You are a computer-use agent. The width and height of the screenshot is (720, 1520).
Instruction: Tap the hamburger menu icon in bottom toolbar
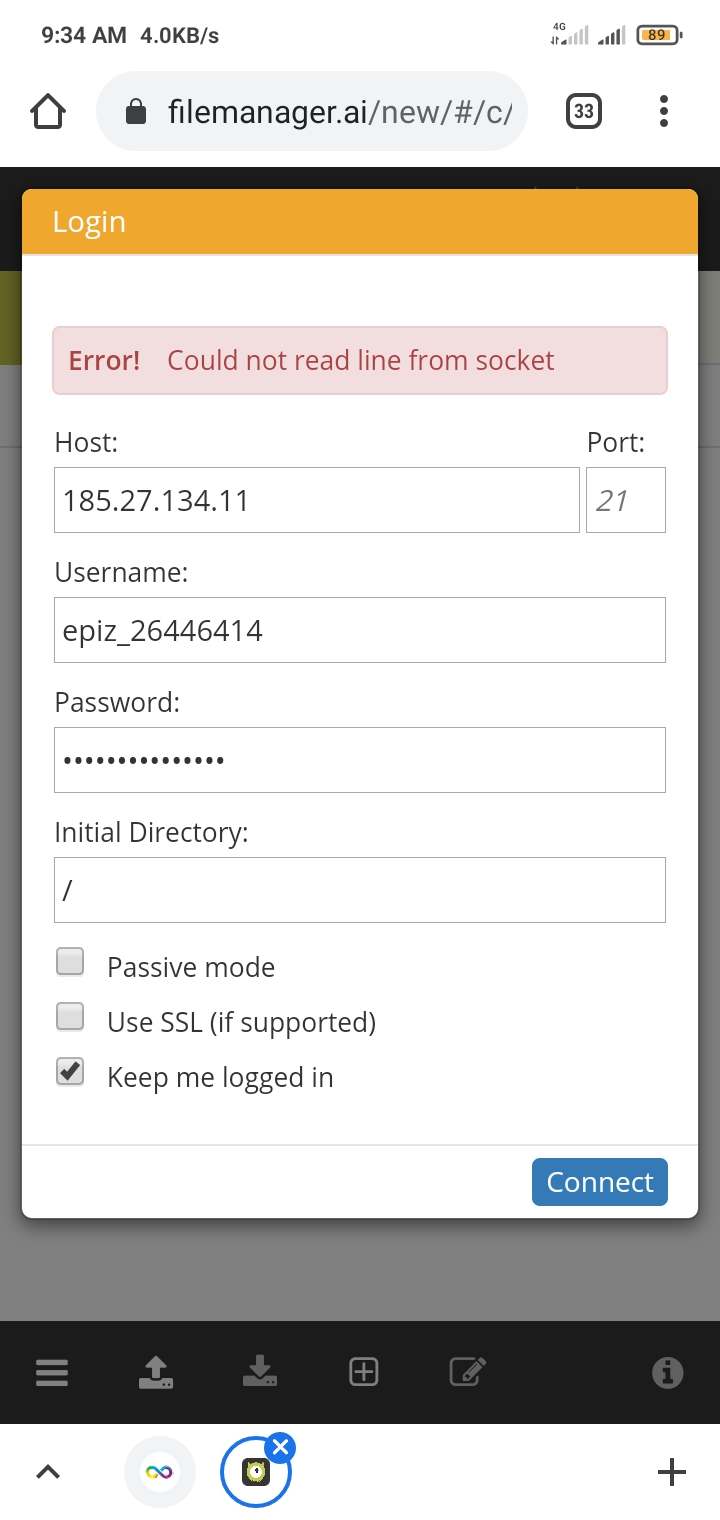coord(52,1372)
